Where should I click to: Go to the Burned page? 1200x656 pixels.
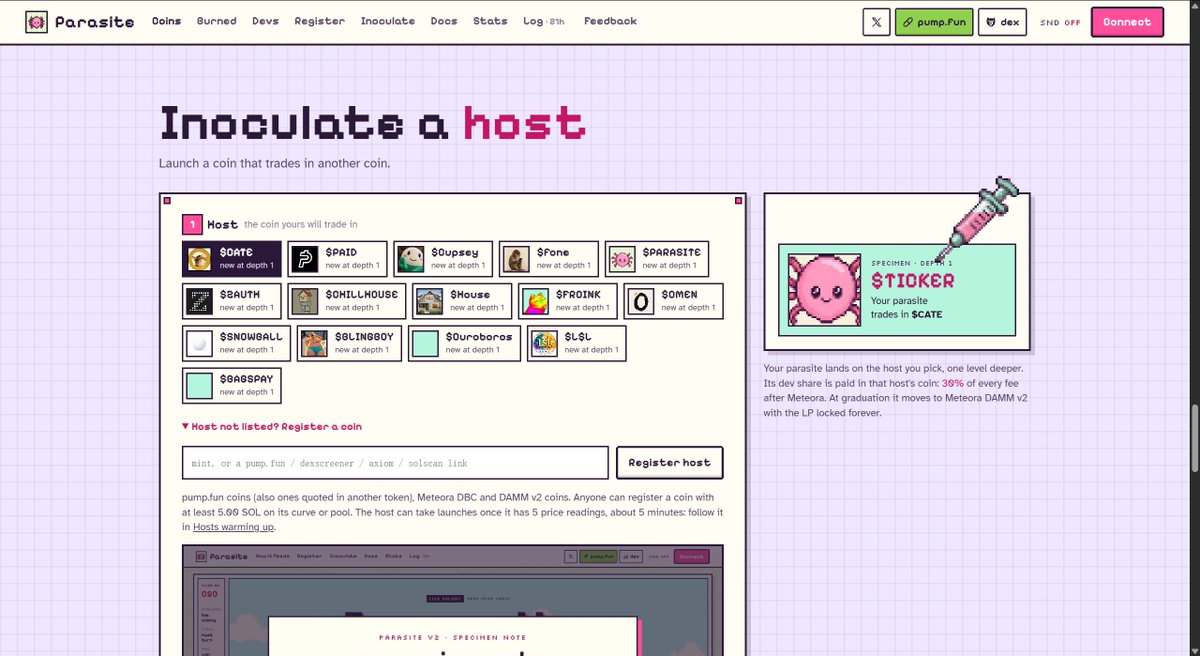coord(217,21)
